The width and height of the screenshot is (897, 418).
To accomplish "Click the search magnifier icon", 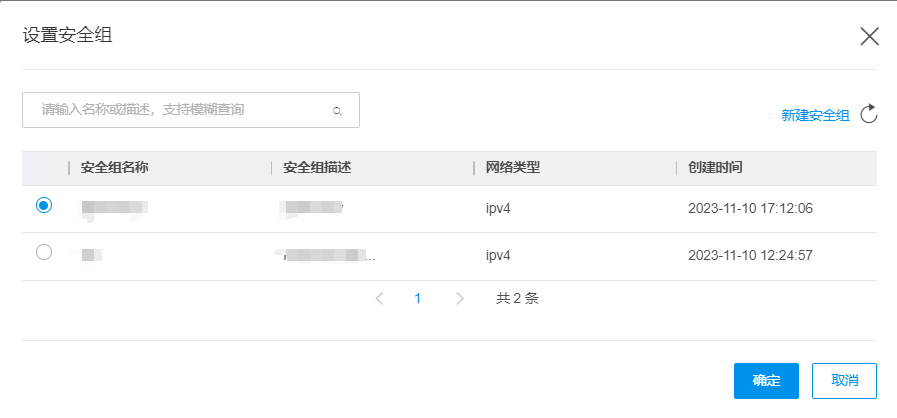I will pyautogui.click(x=338, y=111).
